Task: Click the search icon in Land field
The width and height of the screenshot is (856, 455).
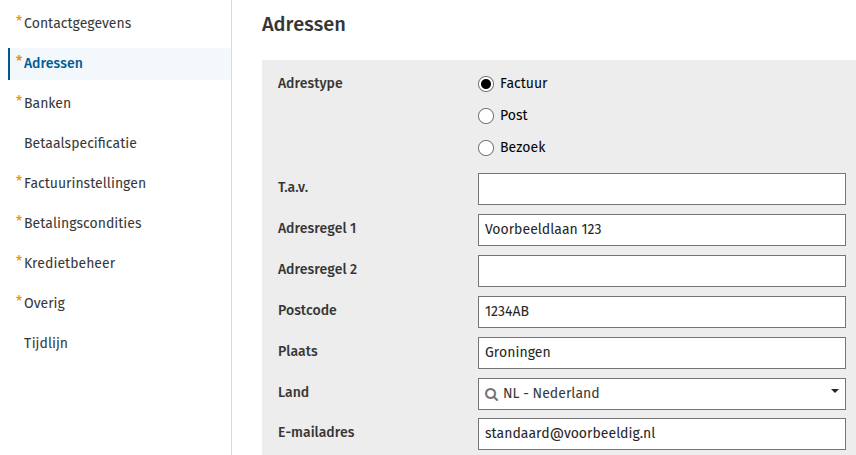Action: pos(491,394)
